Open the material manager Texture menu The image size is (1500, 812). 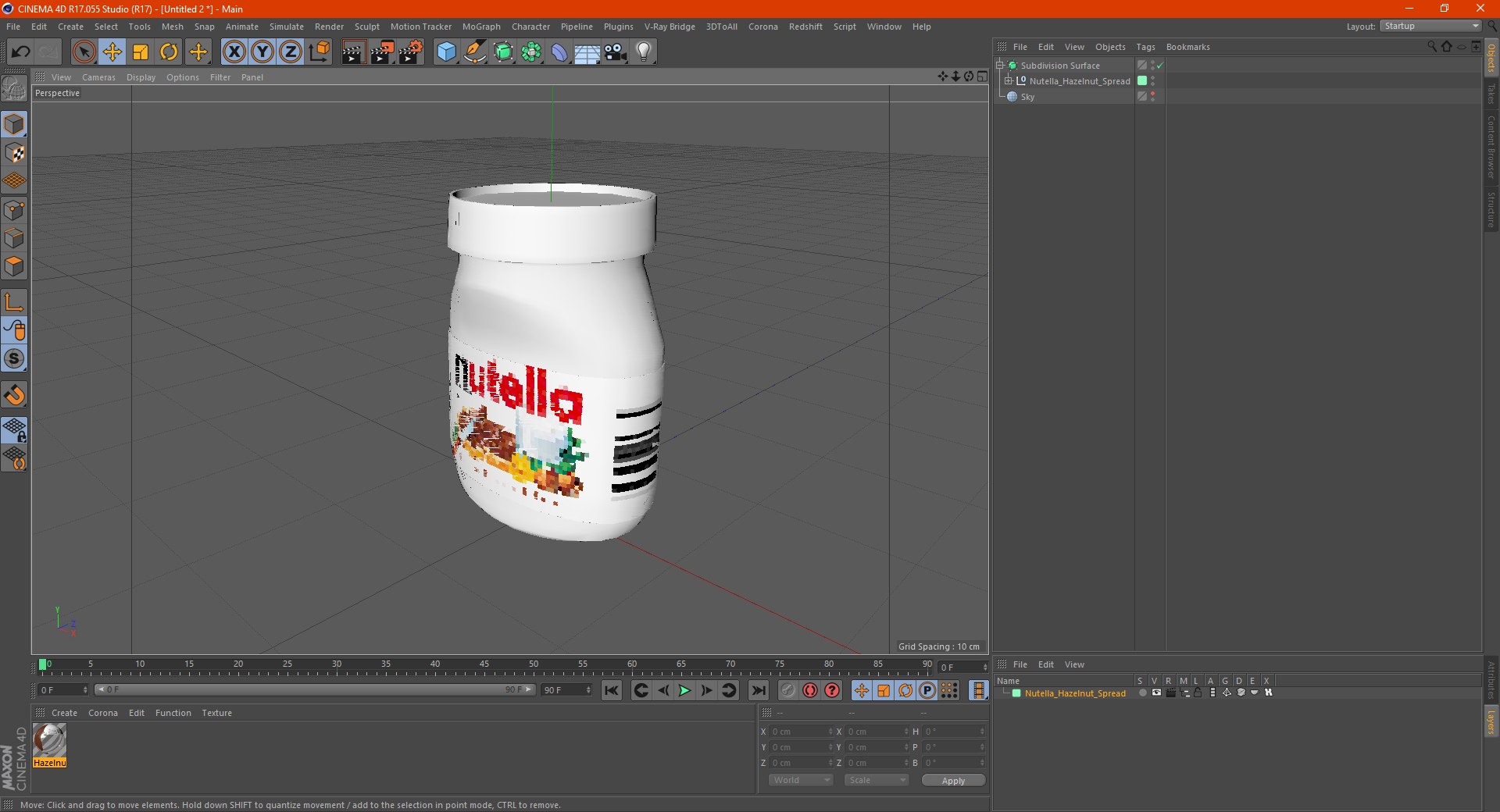216,713
